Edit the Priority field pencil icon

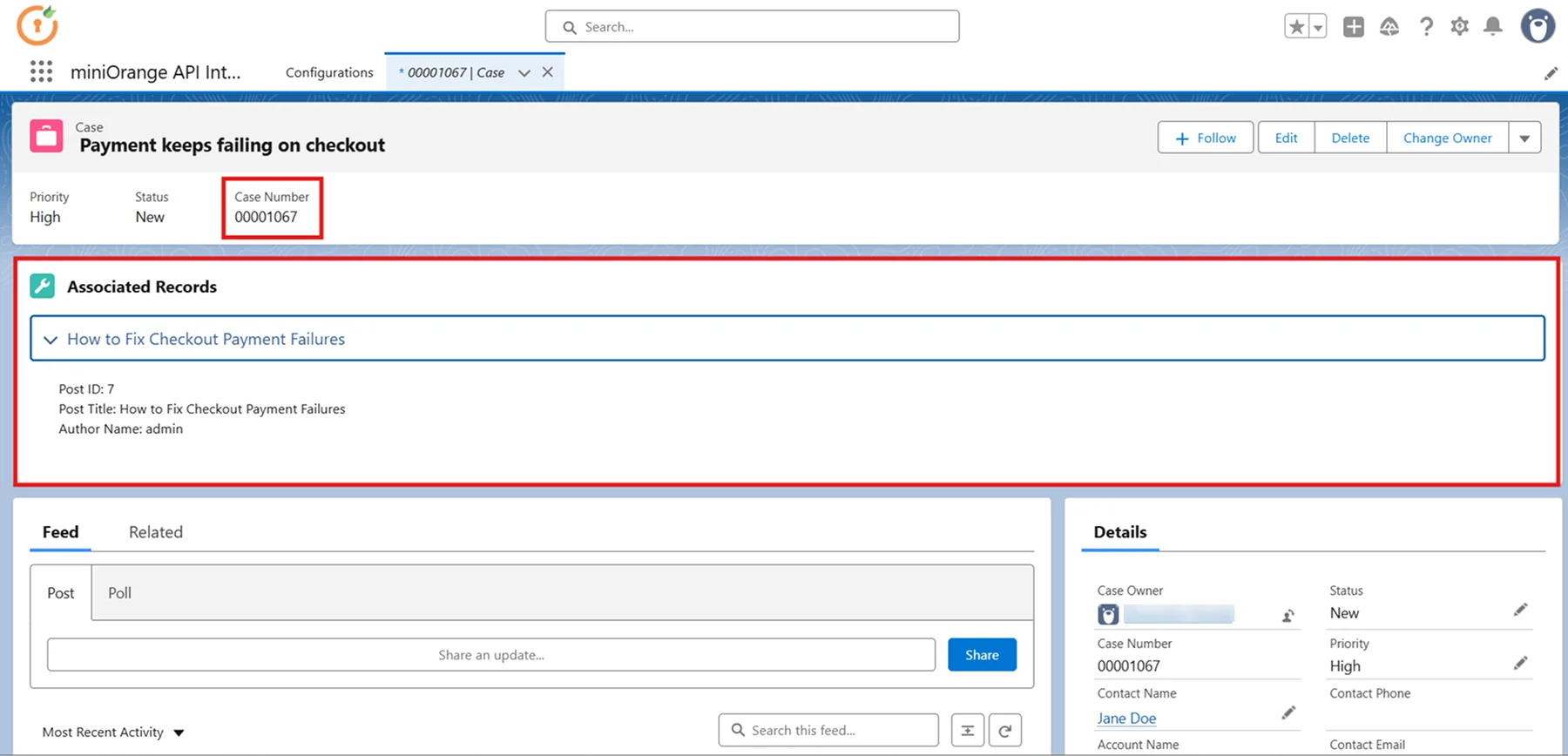pos(1521,663)
